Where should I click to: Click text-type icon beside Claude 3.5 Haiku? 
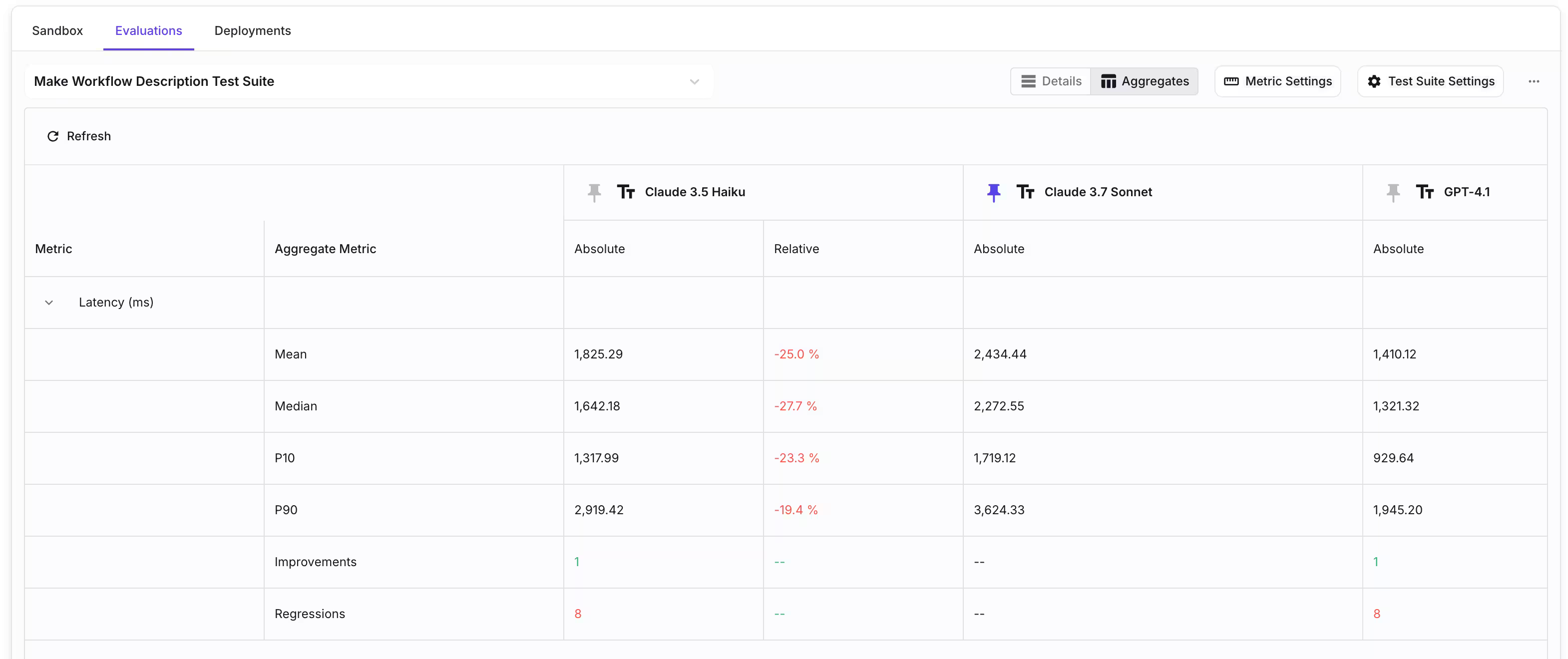tap(626, 192)
